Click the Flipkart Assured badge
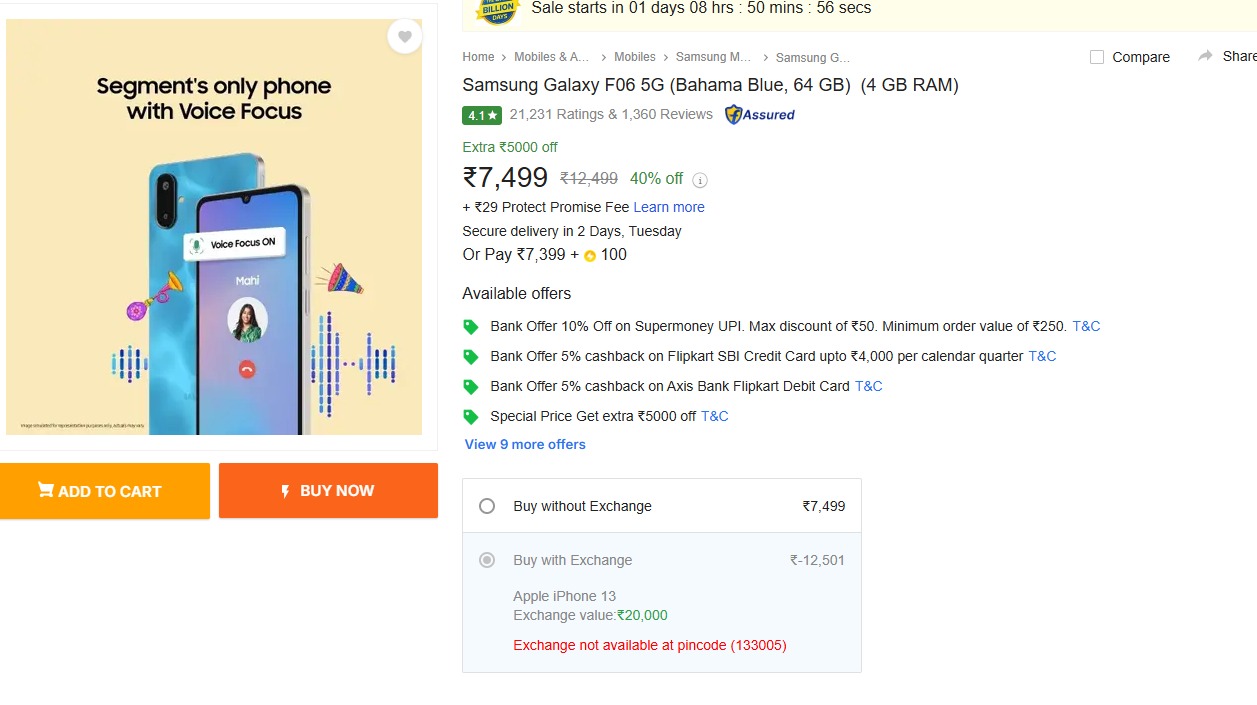Viewport: 1257px width, 705px height. coord(760,114)
